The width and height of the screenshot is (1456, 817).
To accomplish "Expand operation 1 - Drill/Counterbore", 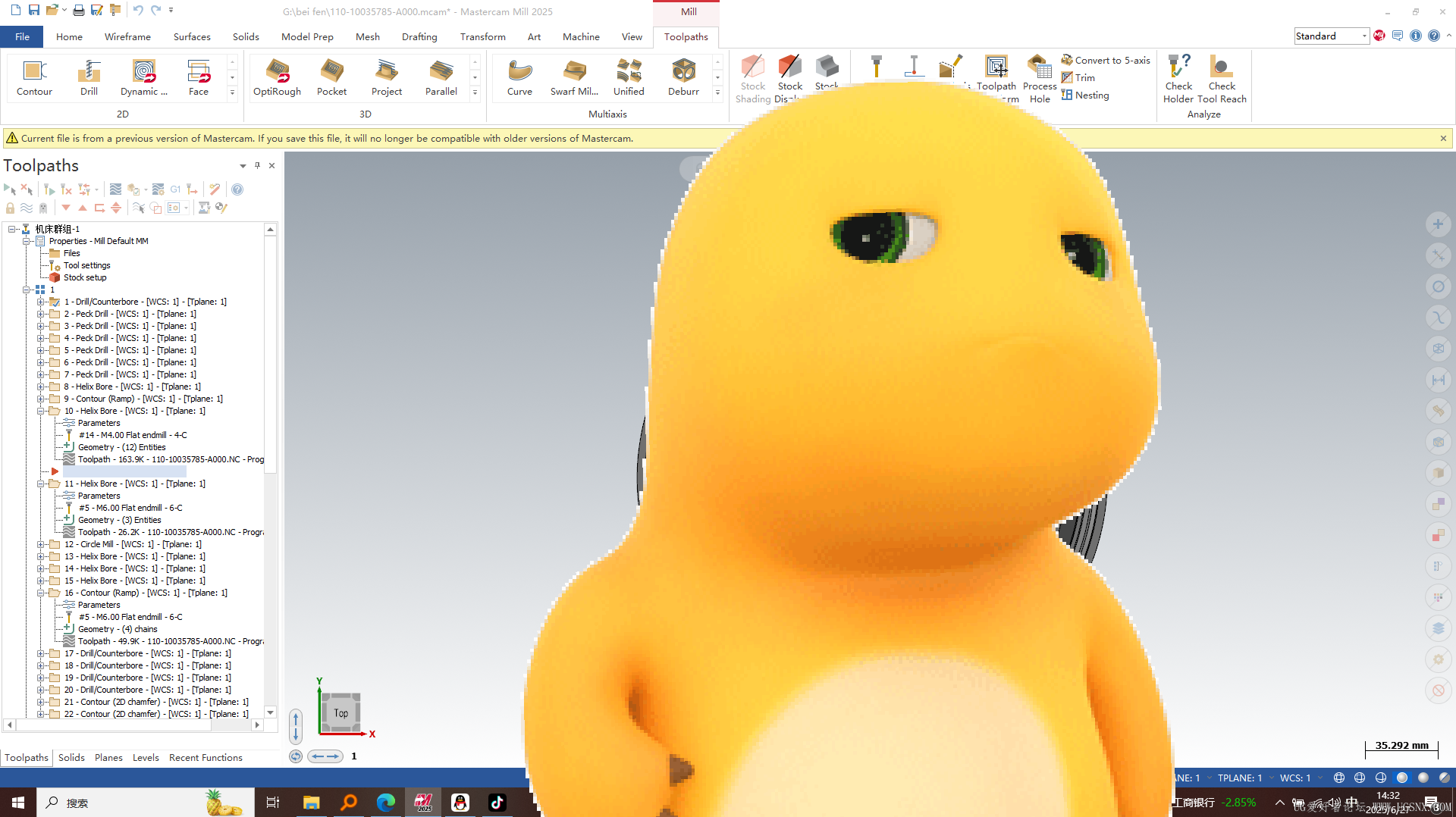I will pyautogui.click(x=41, y=302).
